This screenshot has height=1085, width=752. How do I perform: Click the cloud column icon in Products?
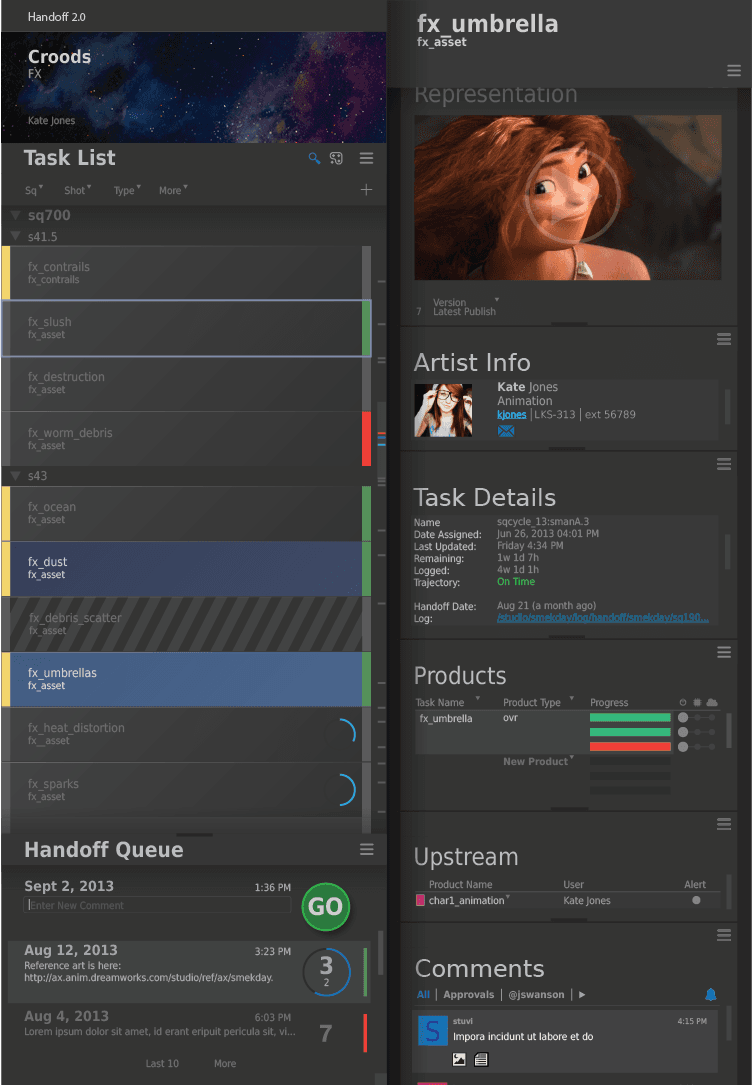pos(712,702)
